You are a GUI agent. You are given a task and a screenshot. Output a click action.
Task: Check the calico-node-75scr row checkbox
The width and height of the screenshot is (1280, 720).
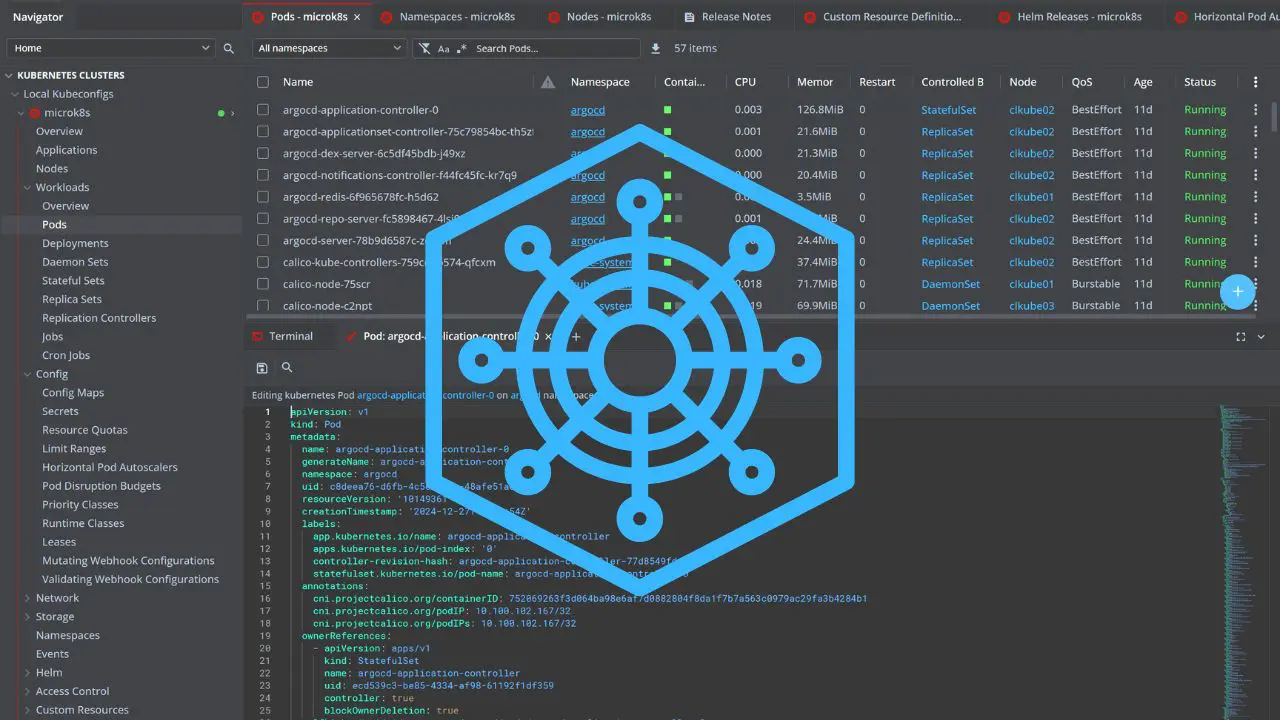tap(263, 284)
